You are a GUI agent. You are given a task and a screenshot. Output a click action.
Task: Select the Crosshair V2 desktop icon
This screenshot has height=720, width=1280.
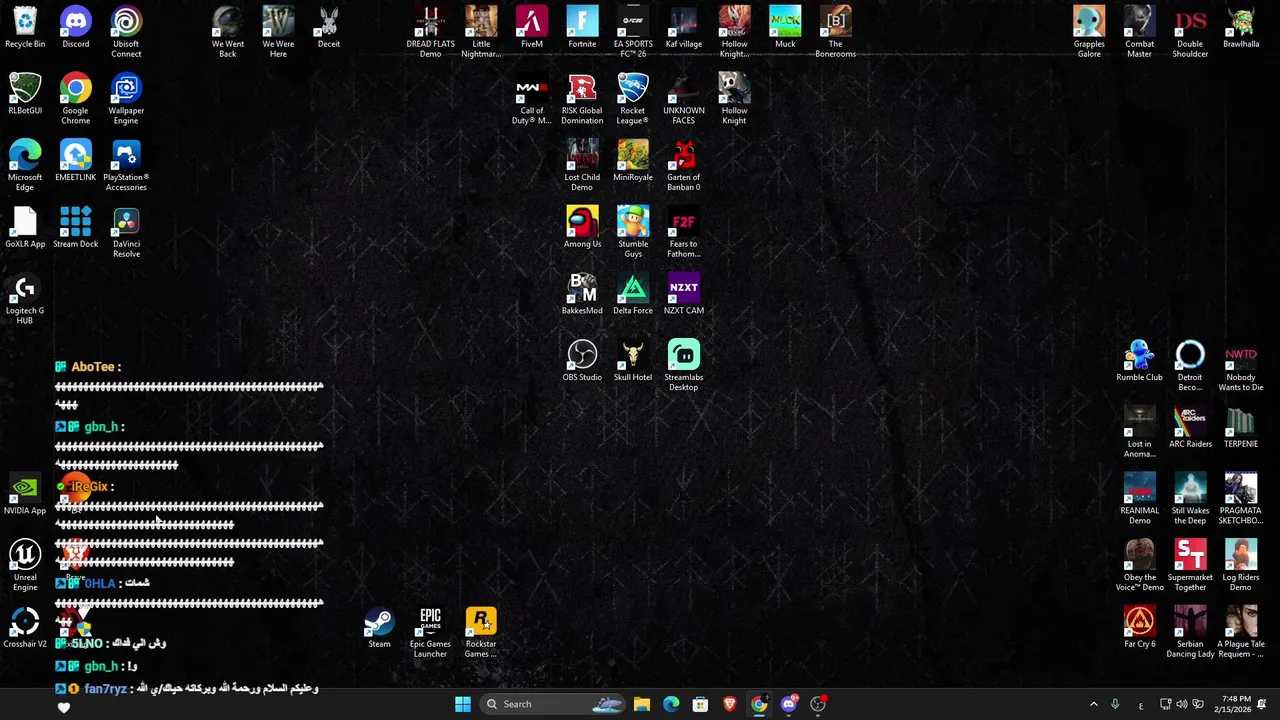[x=25, y=627]
